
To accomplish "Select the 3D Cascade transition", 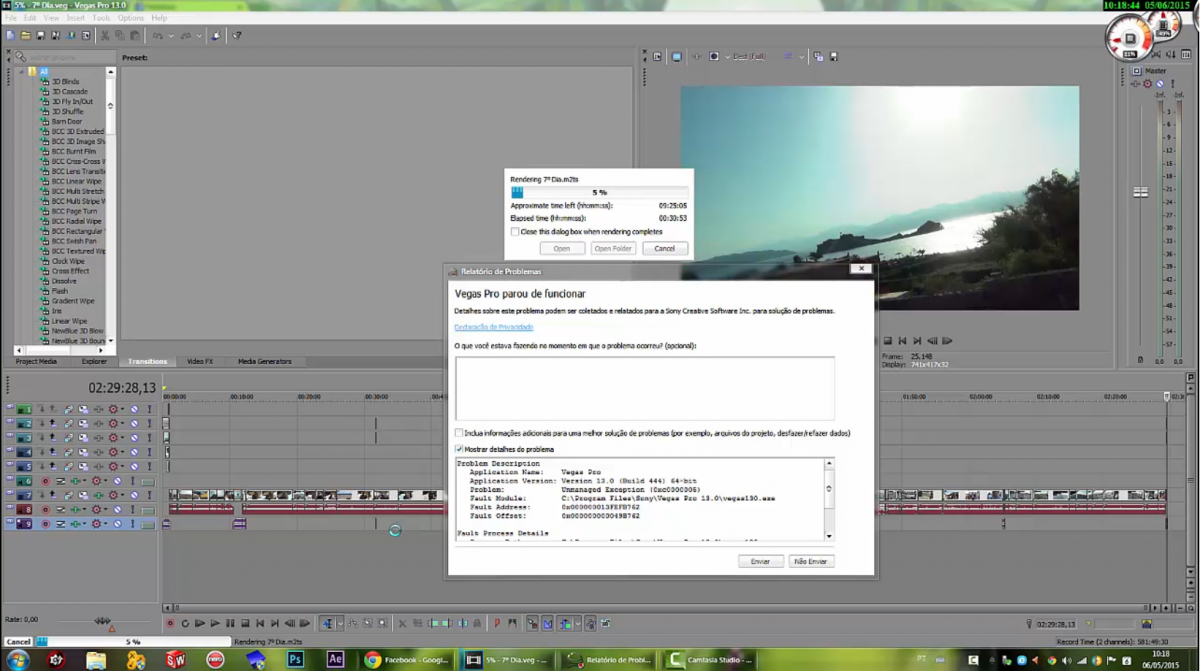I will pos(70,92).
